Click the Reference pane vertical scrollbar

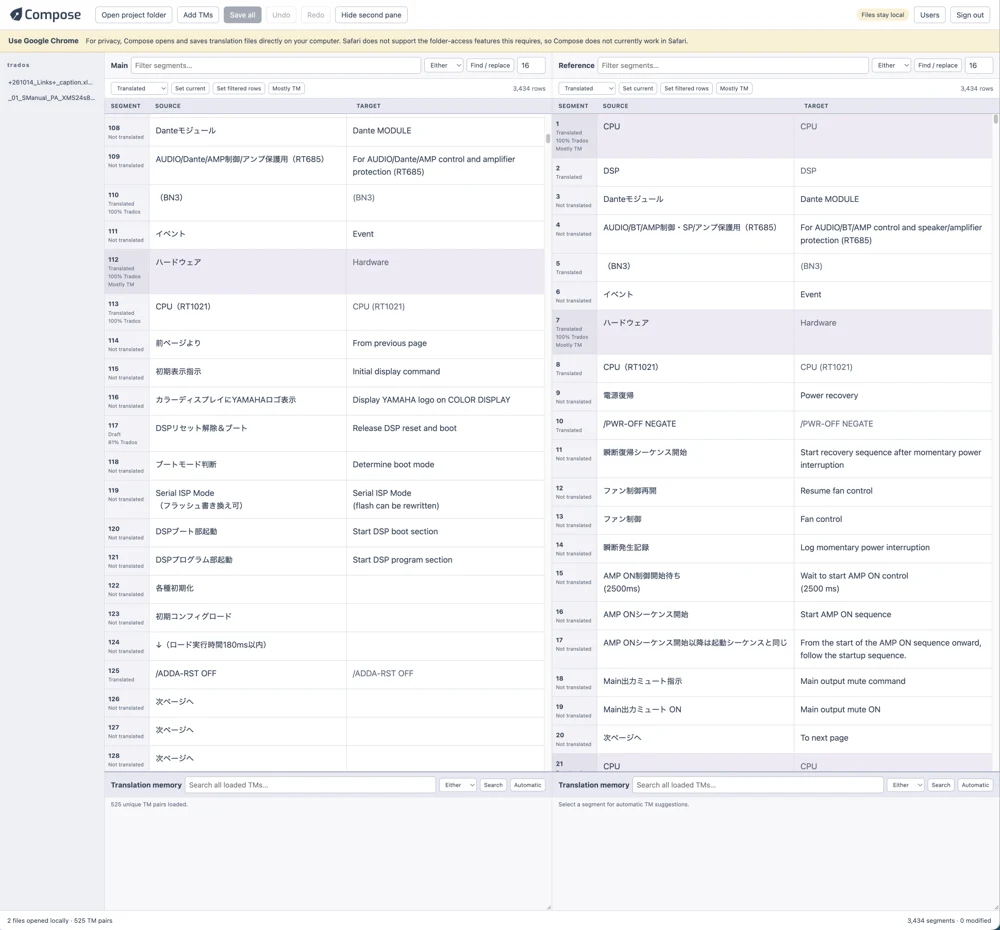pyautogui.click(x=996, y=119)
